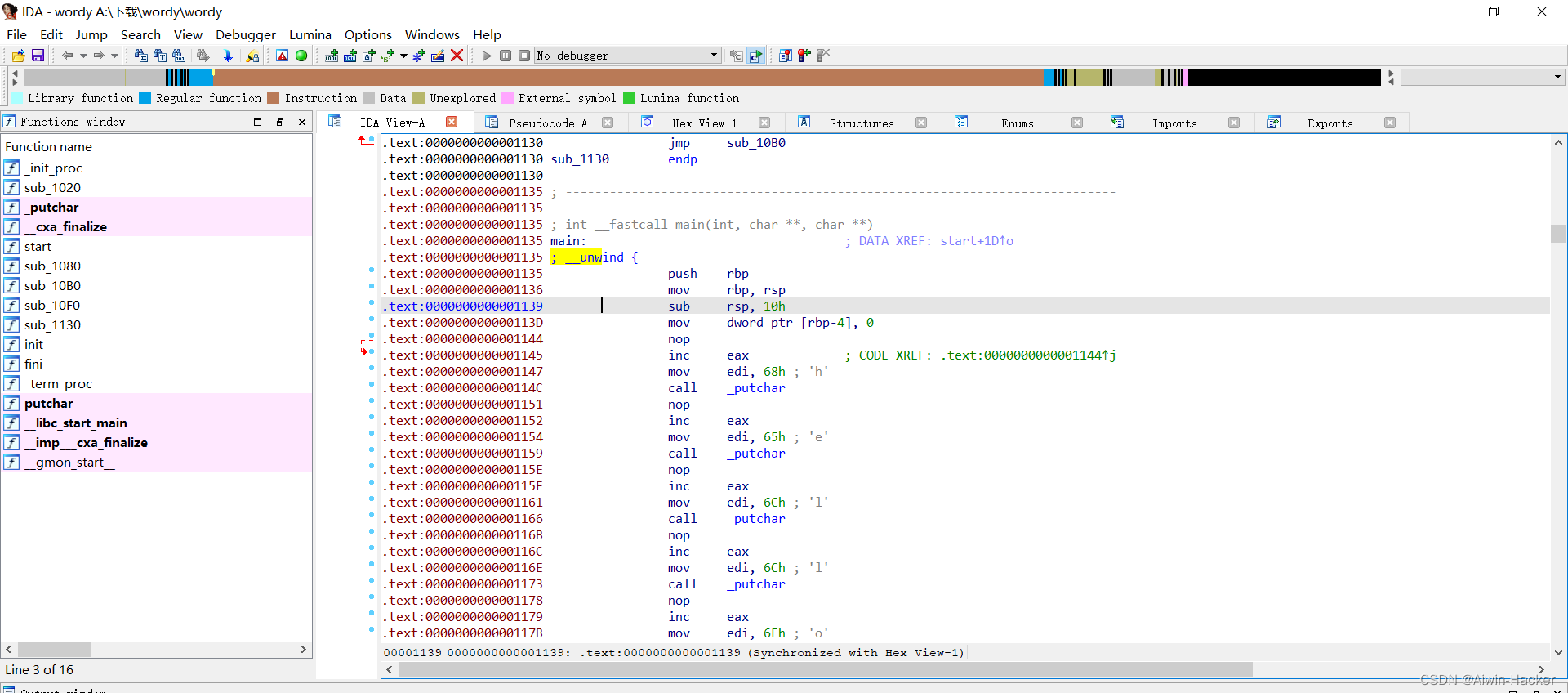Close the Hex View-1 tab

[764, 123]
